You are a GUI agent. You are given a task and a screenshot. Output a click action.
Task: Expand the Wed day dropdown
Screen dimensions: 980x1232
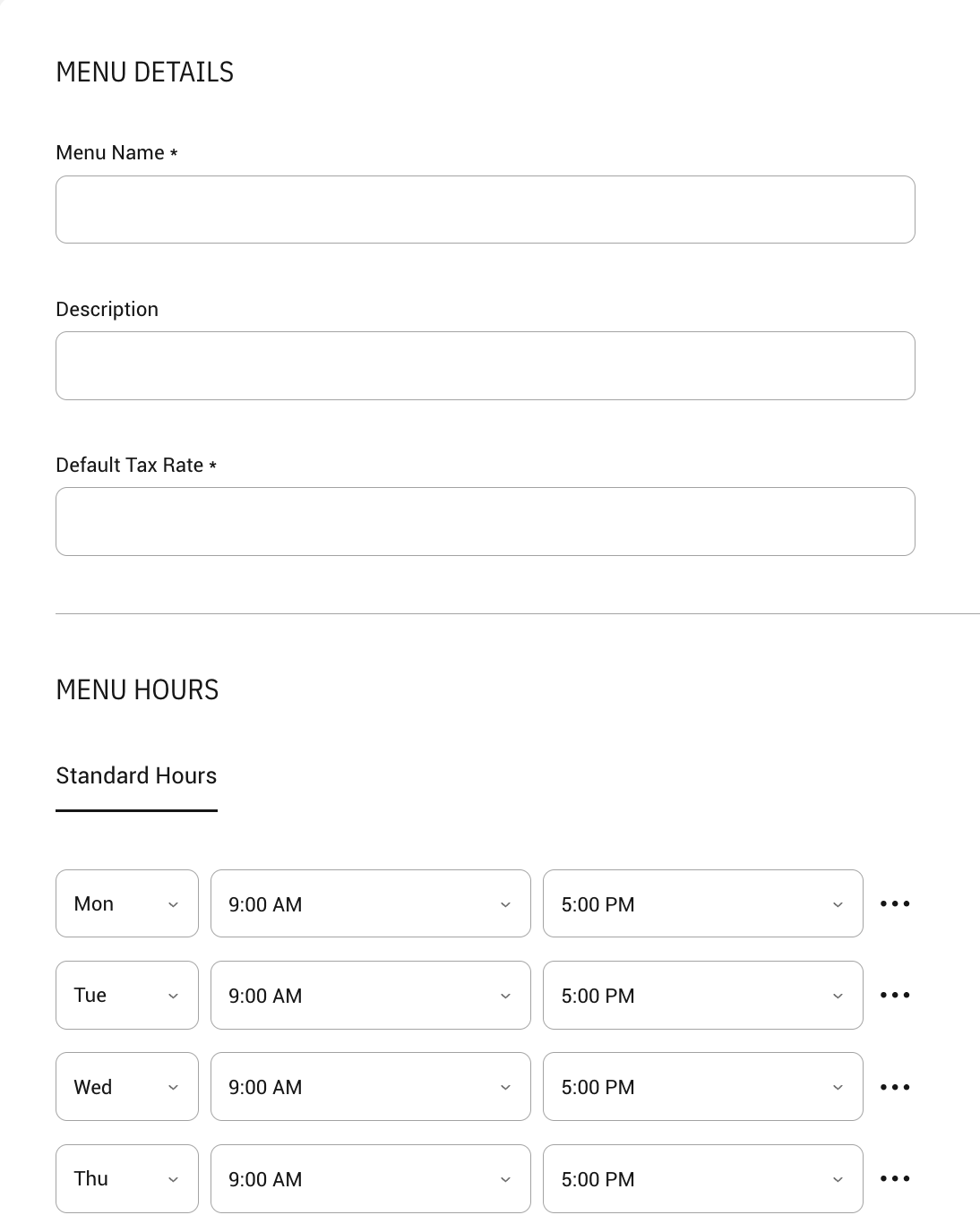pos(126,1087)
